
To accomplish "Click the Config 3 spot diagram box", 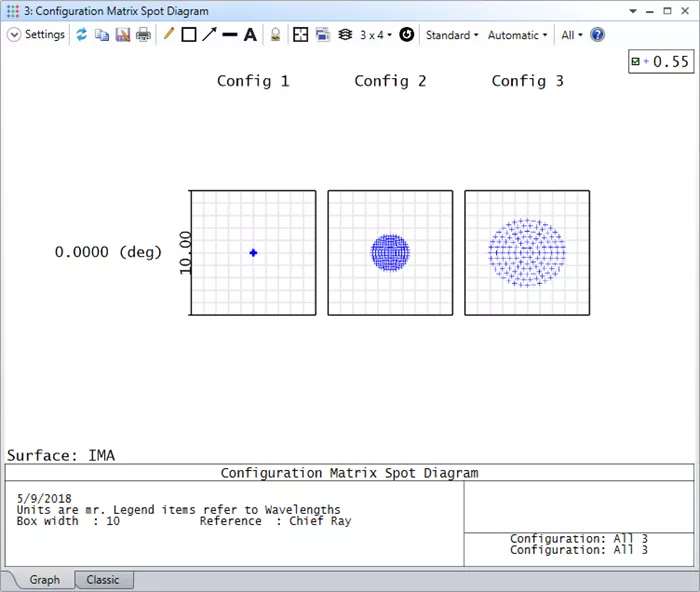I will [x=527, y=253].
